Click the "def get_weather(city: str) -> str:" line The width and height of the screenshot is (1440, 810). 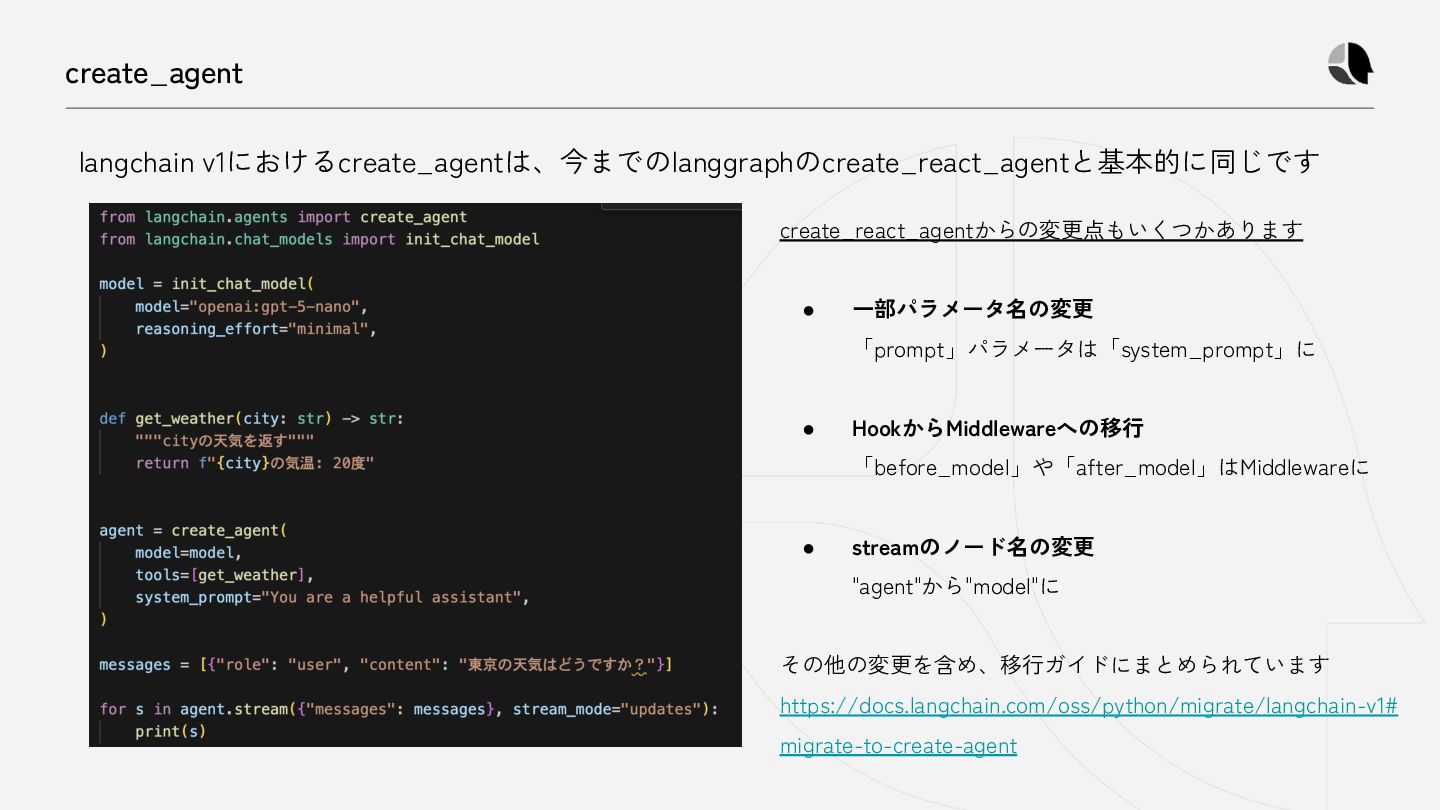[x=251, y=418]
